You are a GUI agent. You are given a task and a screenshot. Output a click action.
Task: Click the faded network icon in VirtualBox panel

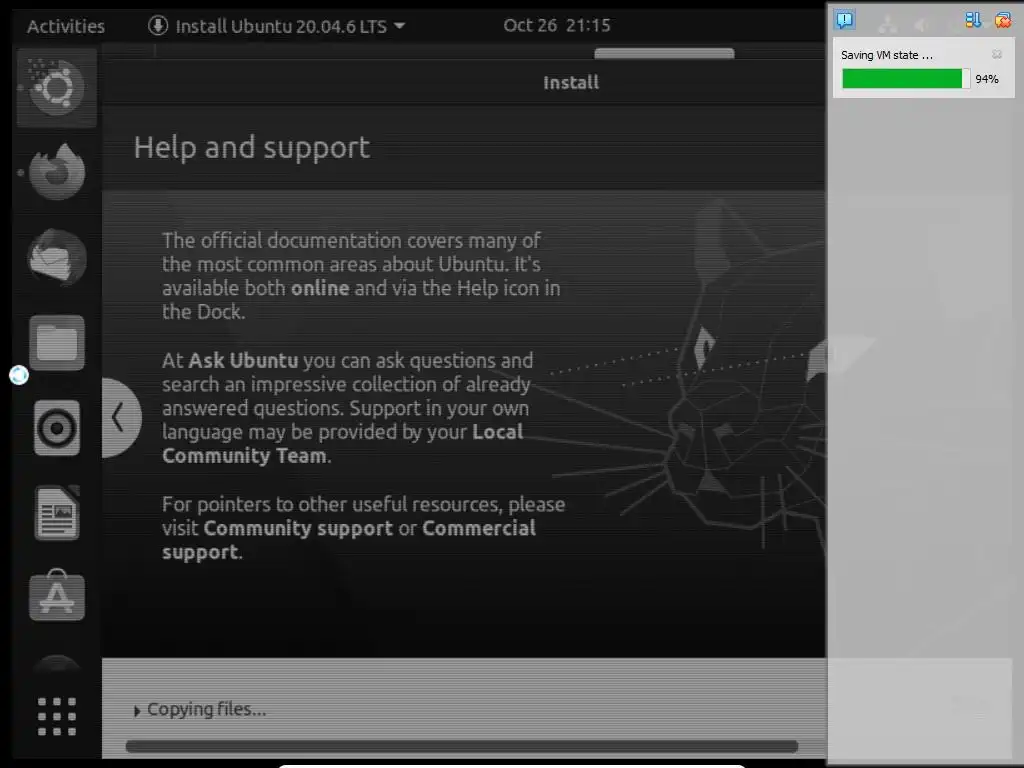[x=888, y=24]
